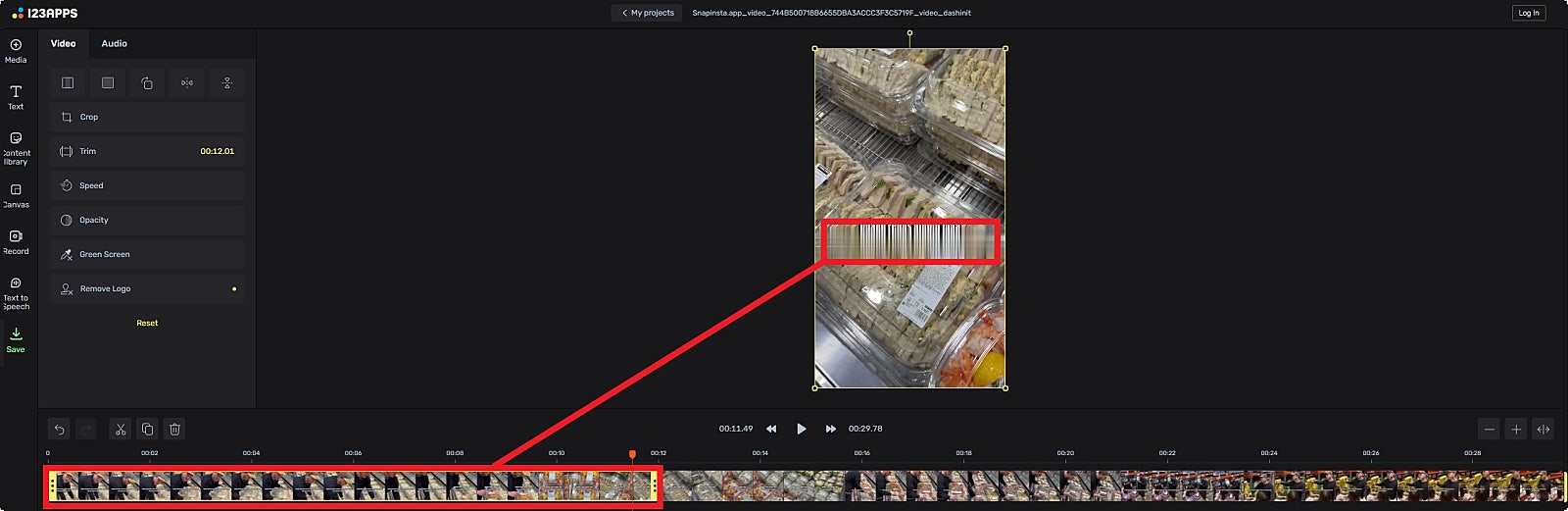Open the Record option in sidebar

(x=16, y=242)
